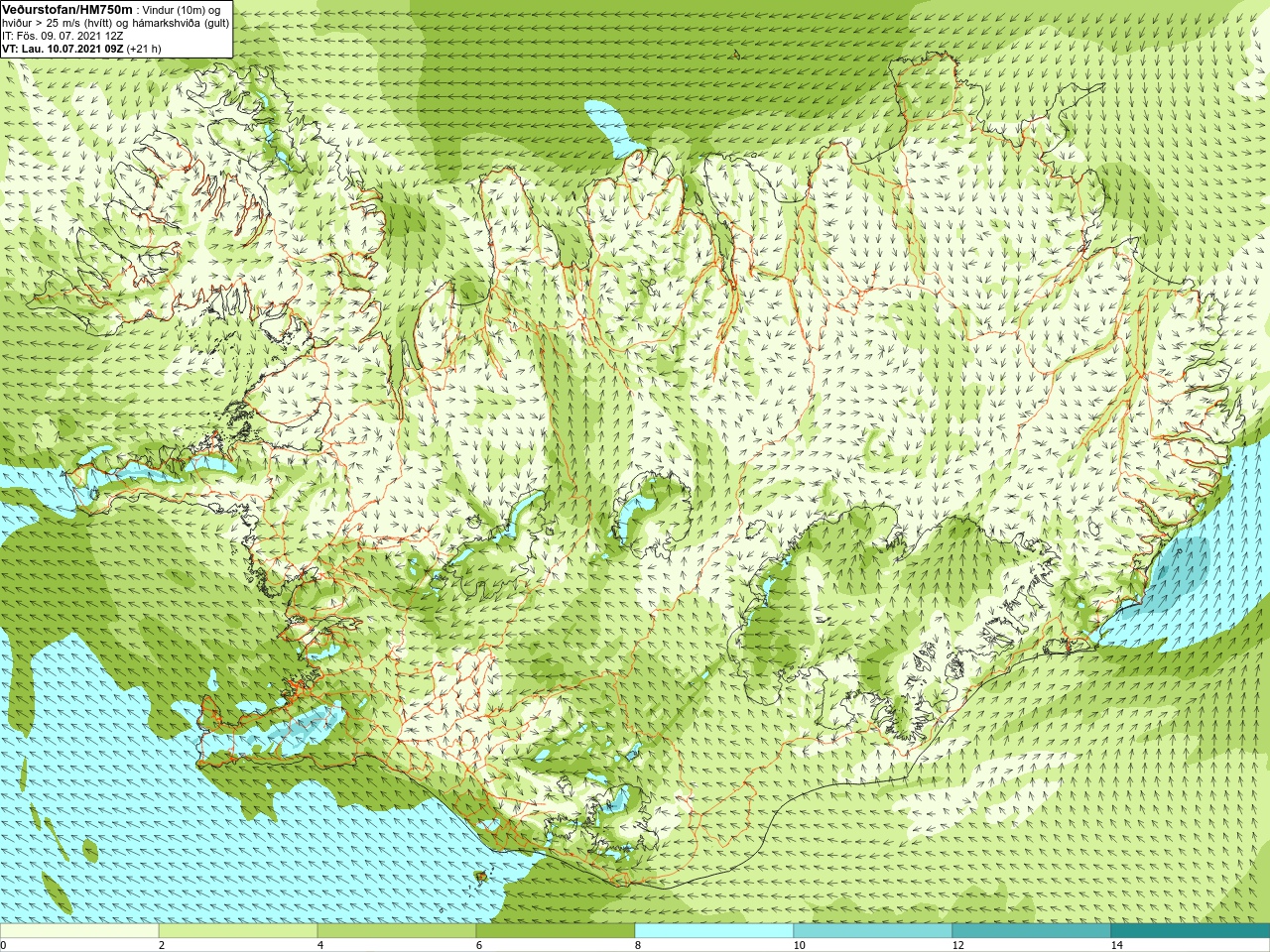This screenshot has height=952, width=1270.
Task: Click the 'Vindur (10m) og' label
Action: pyautogui.click(x=182, y=10)
